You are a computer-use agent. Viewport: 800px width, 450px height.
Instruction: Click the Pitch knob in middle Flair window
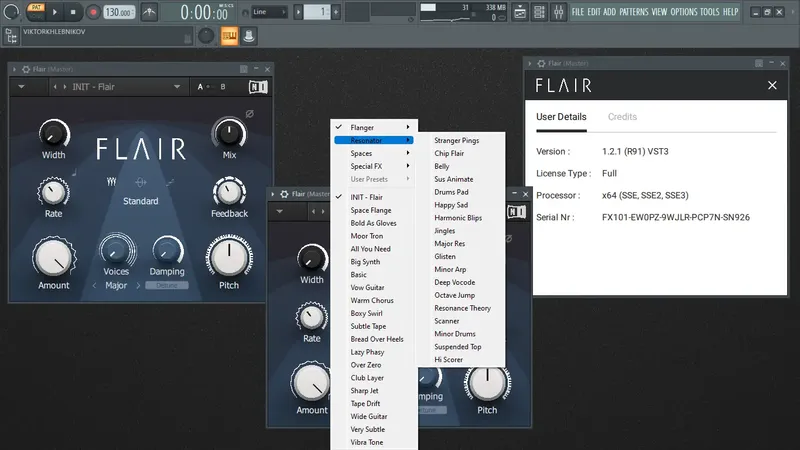coord(487,384)
